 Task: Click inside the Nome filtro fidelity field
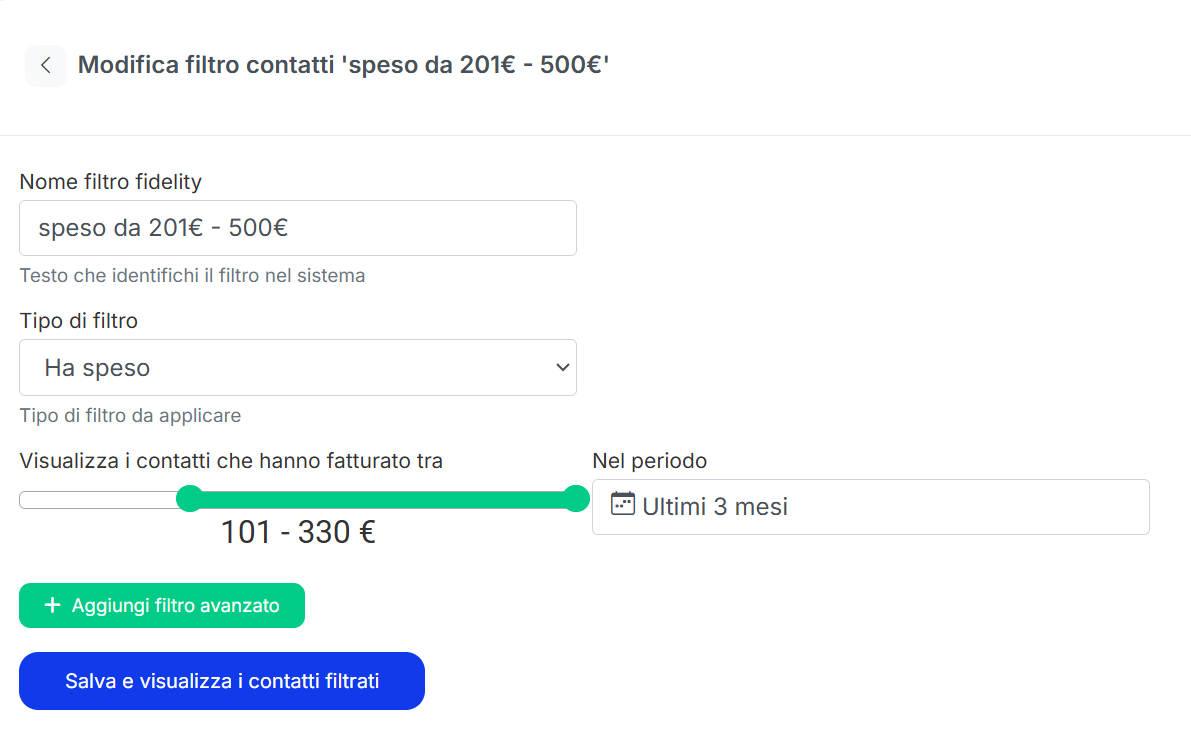pos(298,228)
